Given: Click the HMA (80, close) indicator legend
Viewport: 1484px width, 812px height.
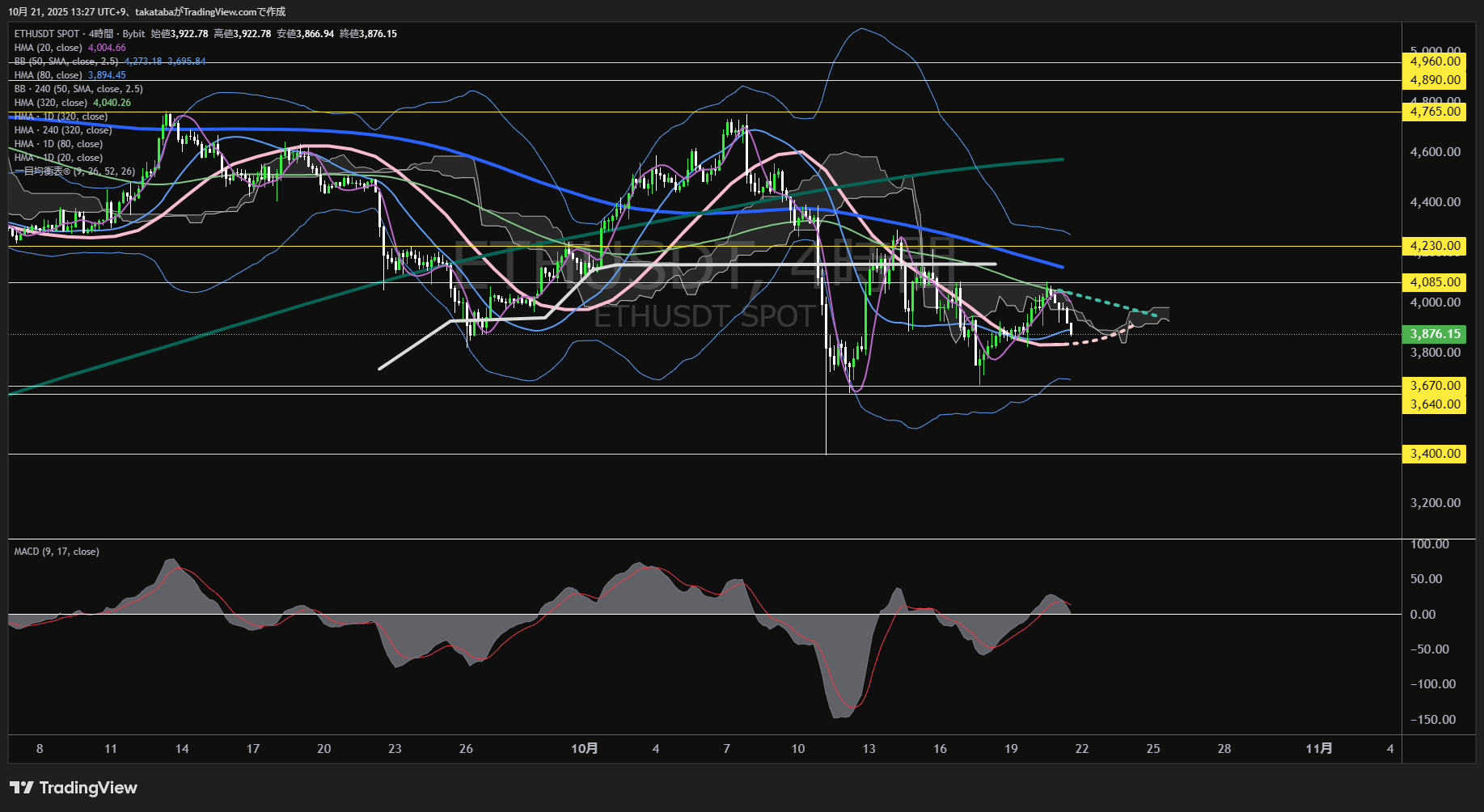Looking at the screenshot, I should click(x=49, y=75).
